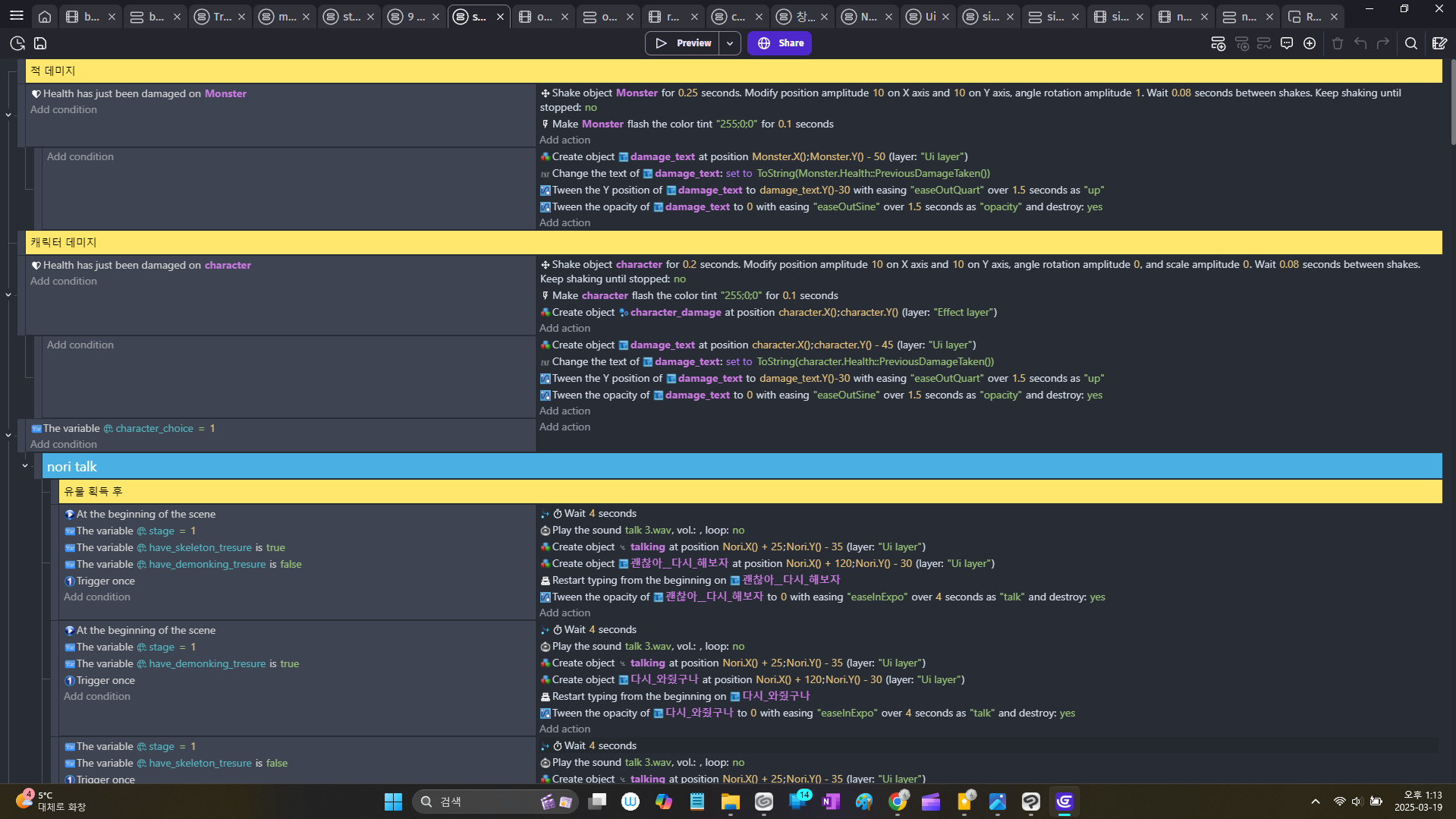This screenshot has width=1456, height=819.
Task: Click the taskbar search box
Action: click(x=495, y=802)
